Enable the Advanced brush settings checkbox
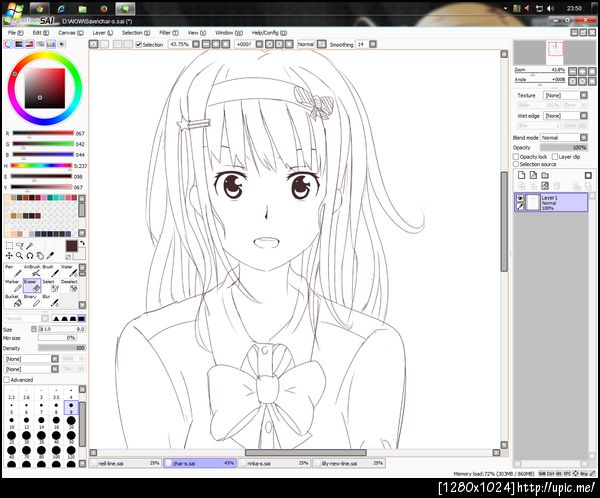The image size is (600, 498). tap(7, 380)
